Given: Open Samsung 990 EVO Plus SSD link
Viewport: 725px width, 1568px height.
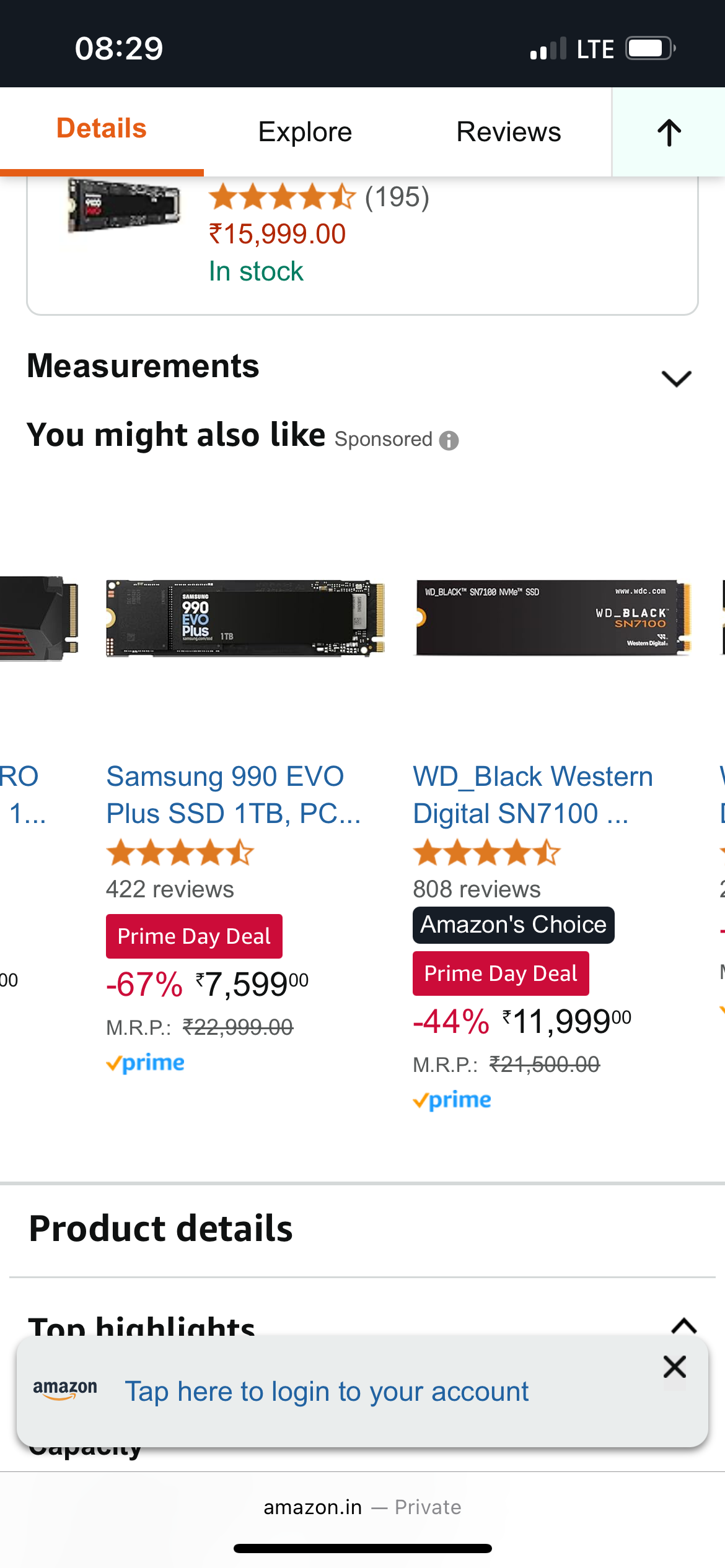Looking at the screenshot, I should pyautogui.click(x=232, y=795).
